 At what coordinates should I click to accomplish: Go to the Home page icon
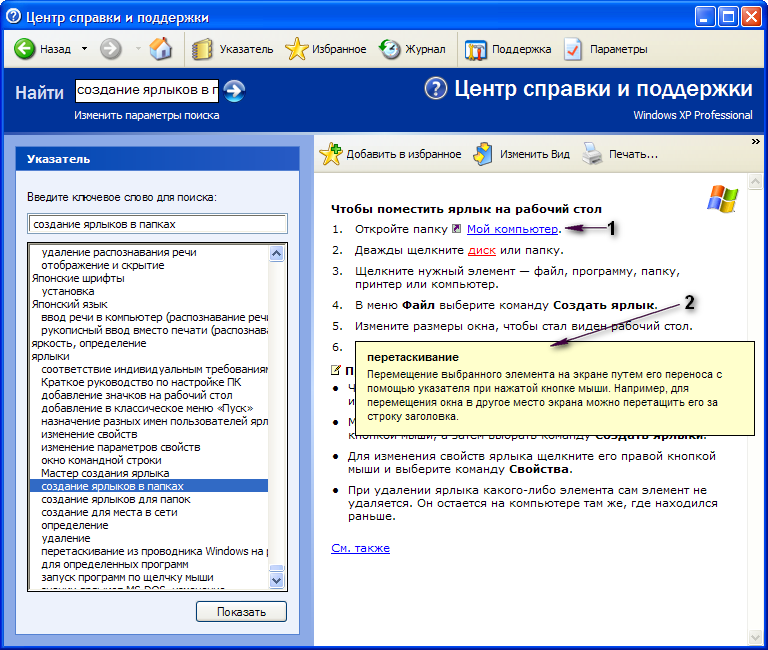(x=161, y=48)
